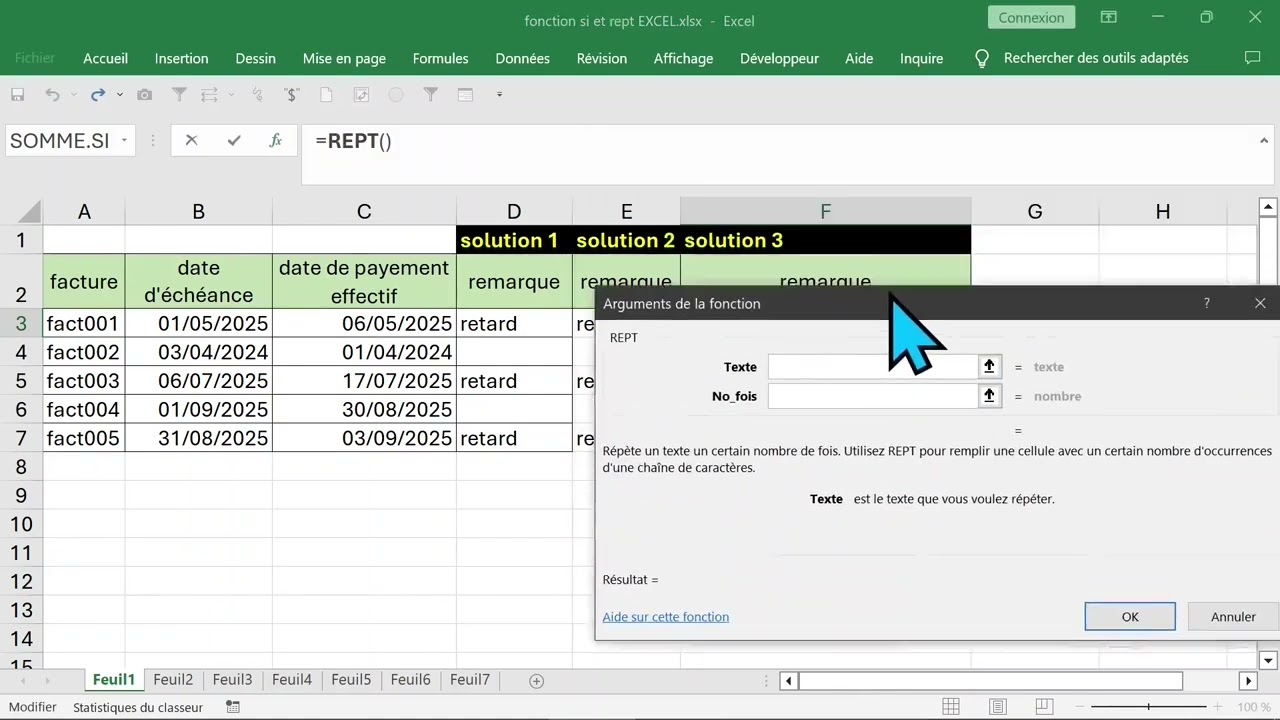Select column C header

pyautogui.click(x=364, y=211)
